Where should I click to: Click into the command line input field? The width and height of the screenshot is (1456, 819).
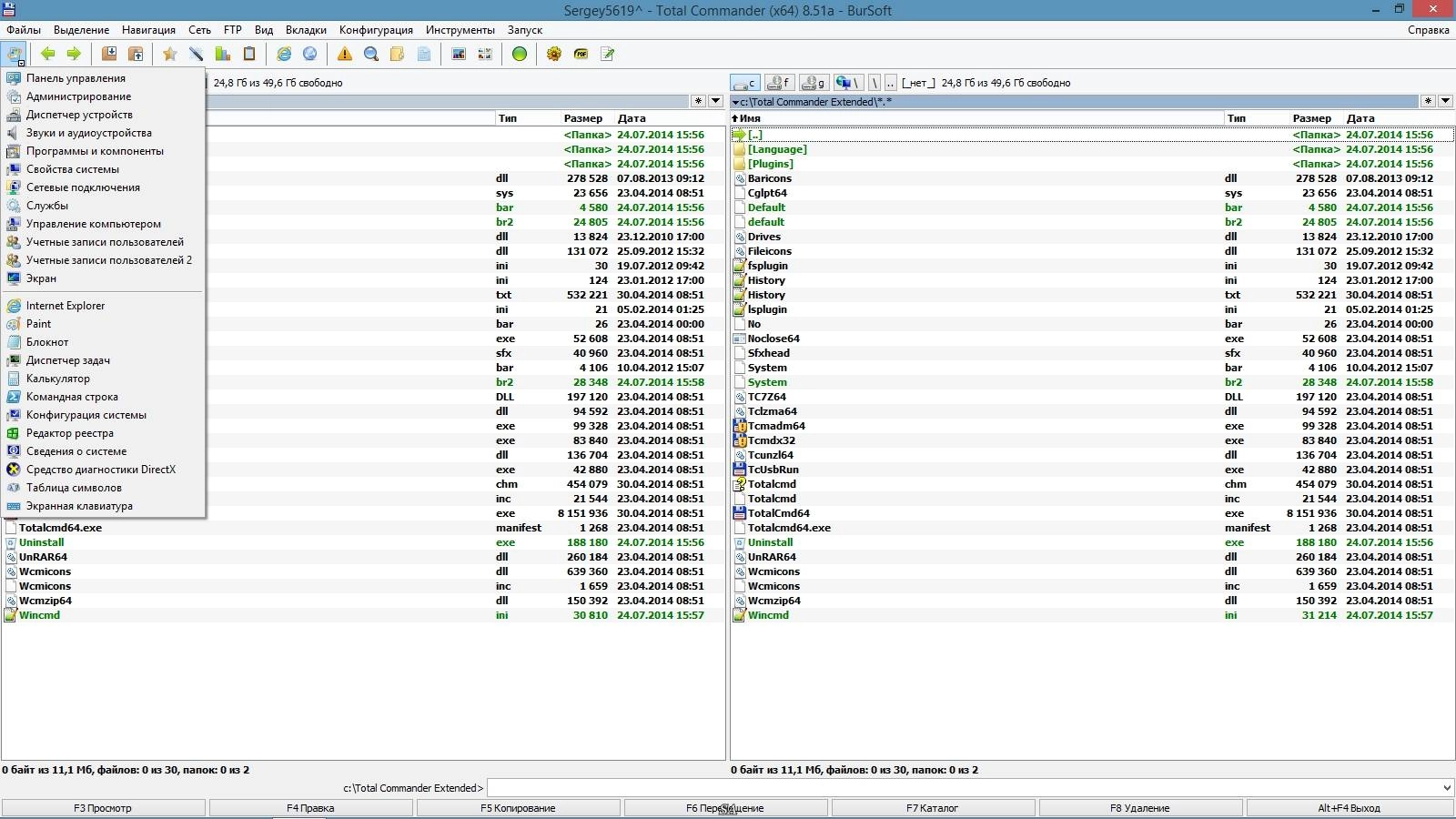click(964, 788)
